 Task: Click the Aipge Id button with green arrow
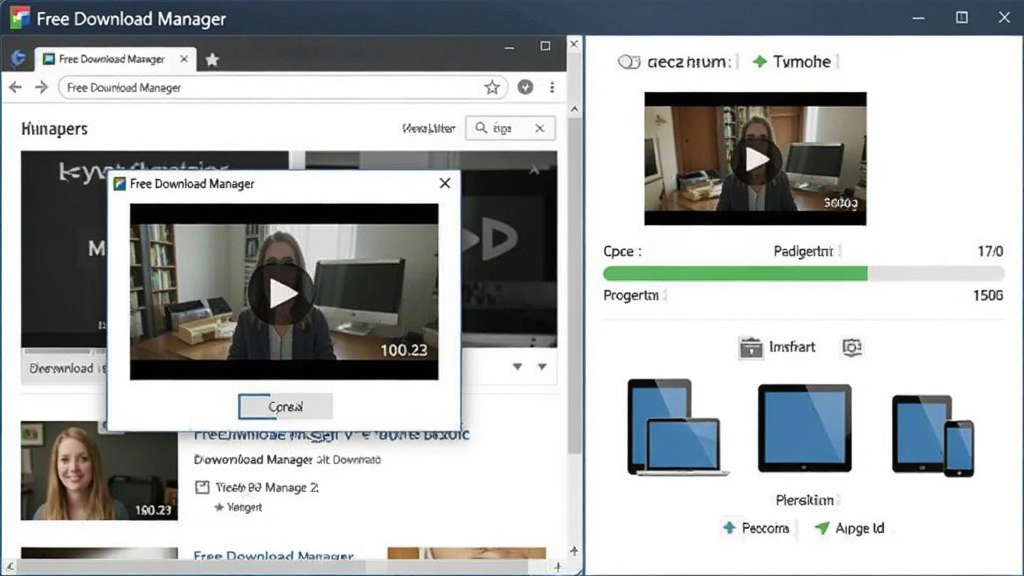[850, 528]
